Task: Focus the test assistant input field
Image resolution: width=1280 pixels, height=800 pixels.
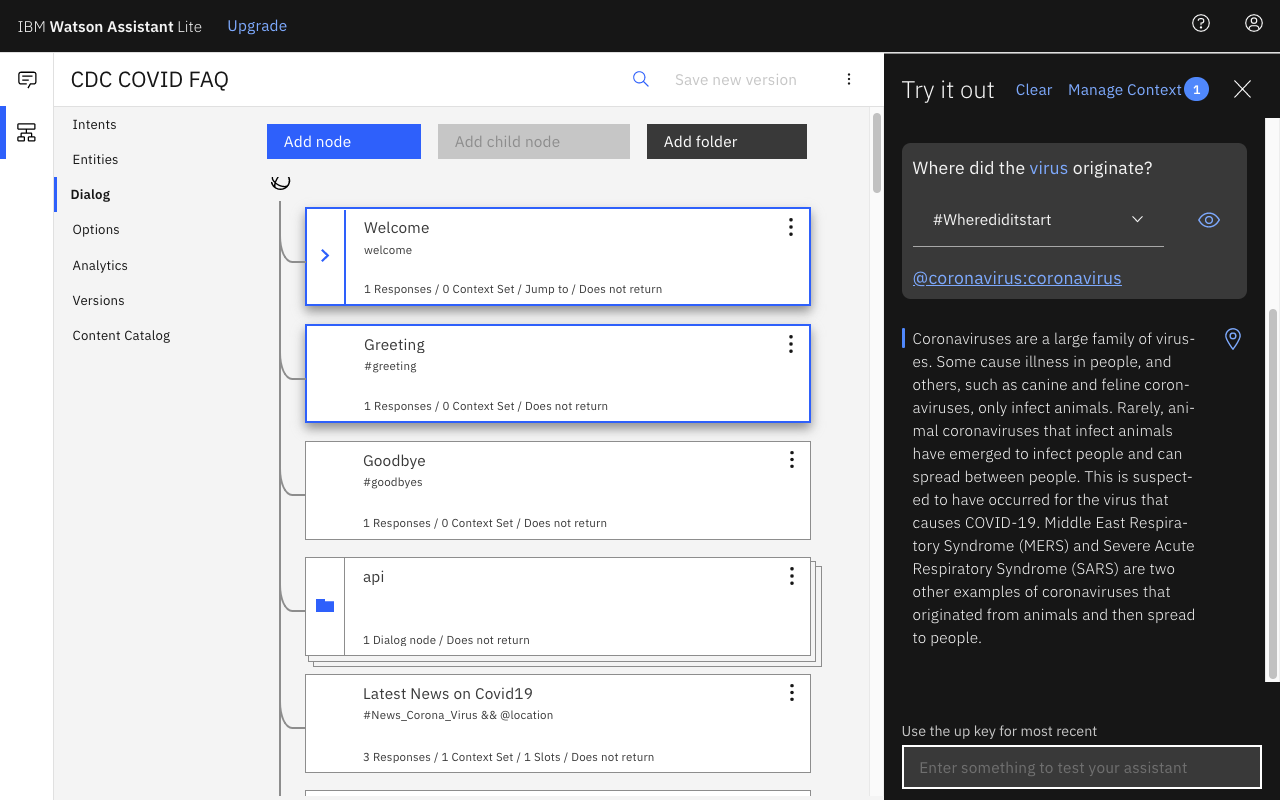Action: pyautogui.click(x=1081, y=768)
